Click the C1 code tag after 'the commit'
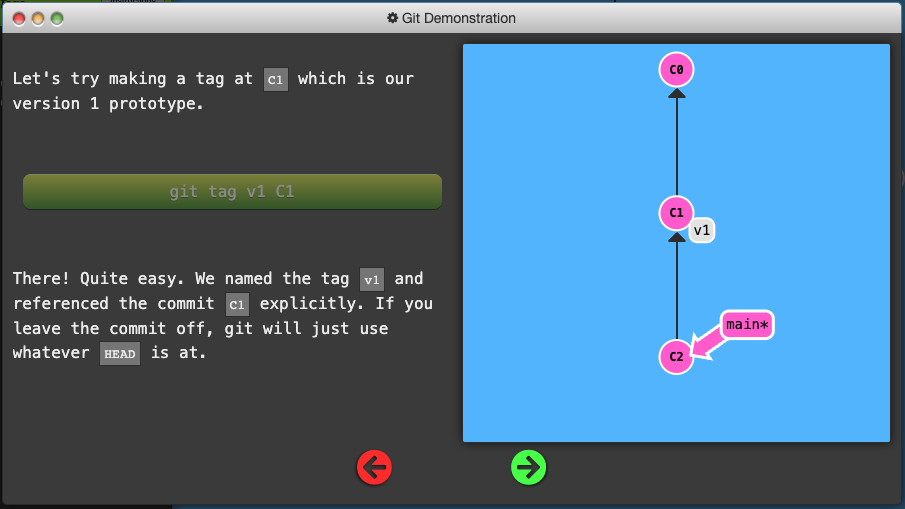The image size is (905, 509). coord(237,304)
